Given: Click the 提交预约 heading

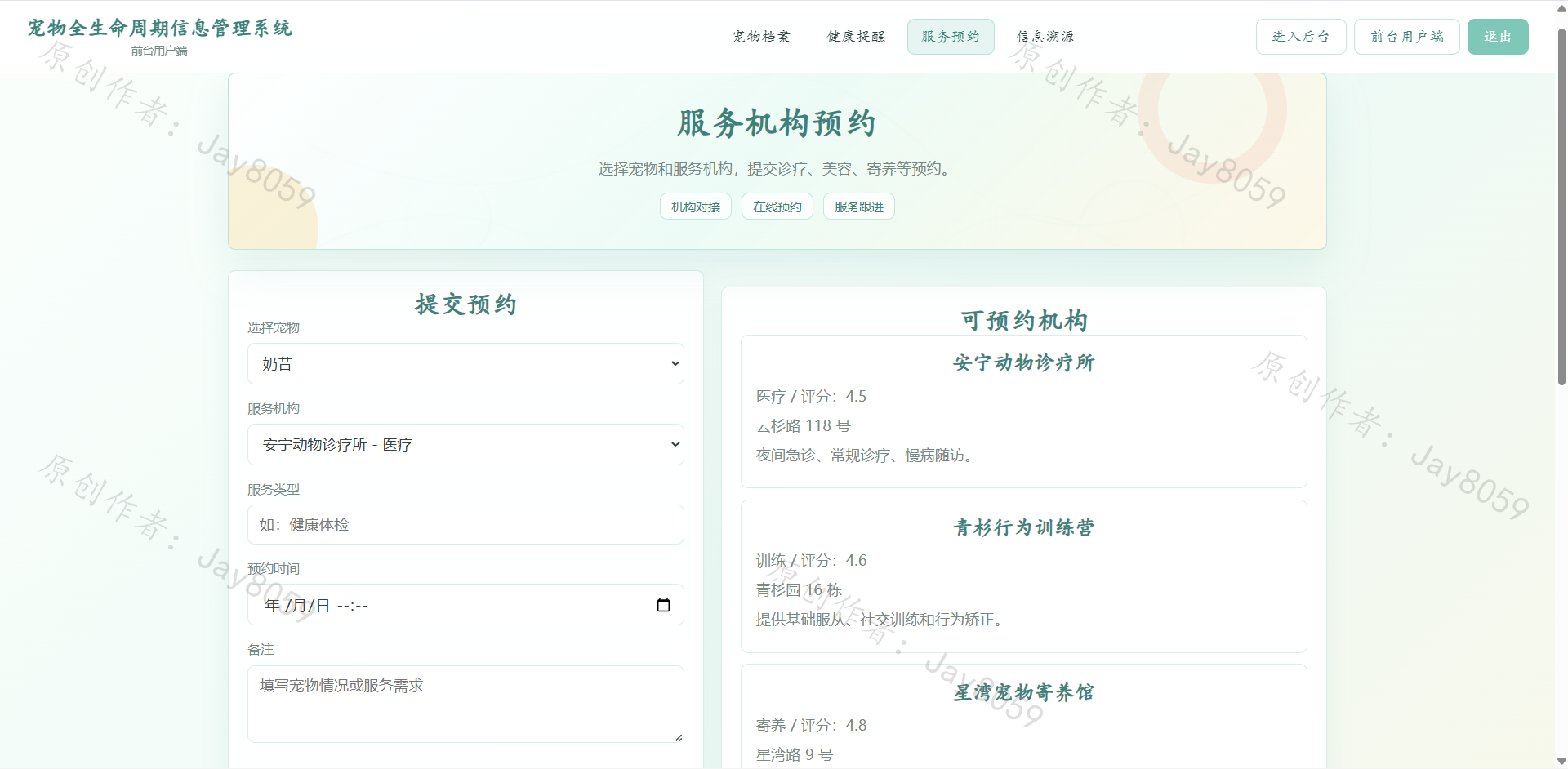Looking at the screenshot, I should 465,304.
